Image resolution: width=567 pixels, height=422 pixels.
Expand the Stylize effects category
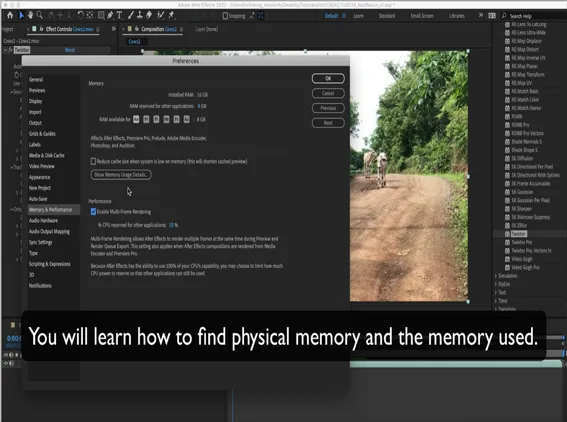496,284
